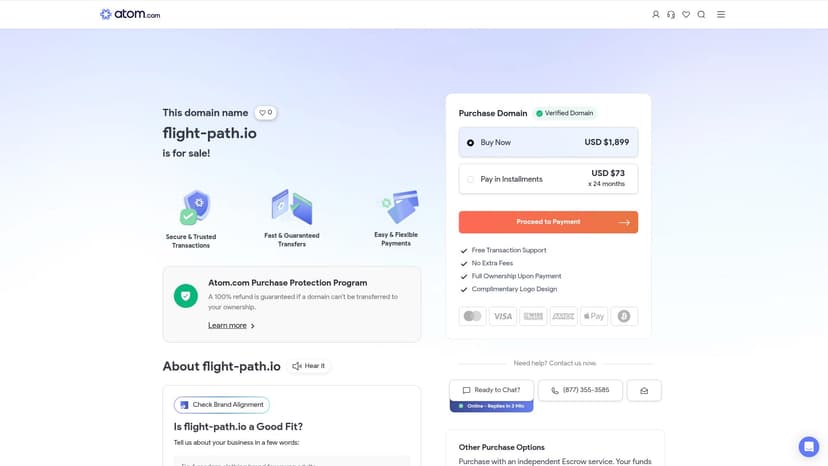
Task: Select the Buy Now radio option
Action: pyautogui.click(x=471, y=143)
